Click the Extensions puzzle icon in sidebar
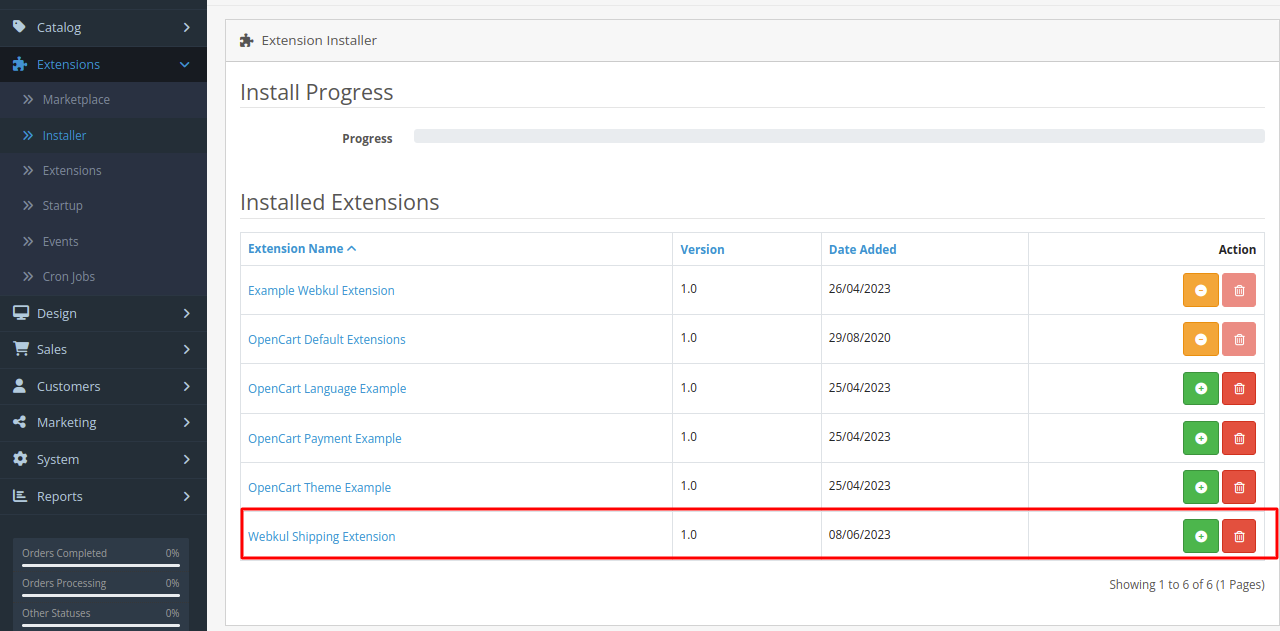 tap(20, 64)
